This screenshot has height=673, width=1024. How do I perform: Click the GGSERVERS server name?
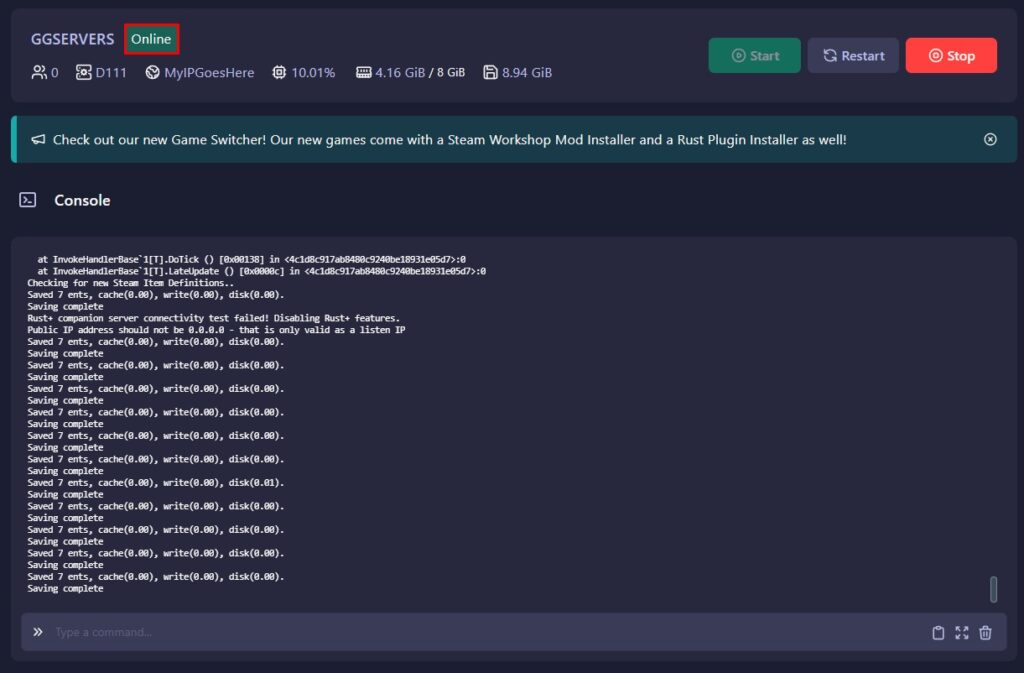(x=72, y=39)
